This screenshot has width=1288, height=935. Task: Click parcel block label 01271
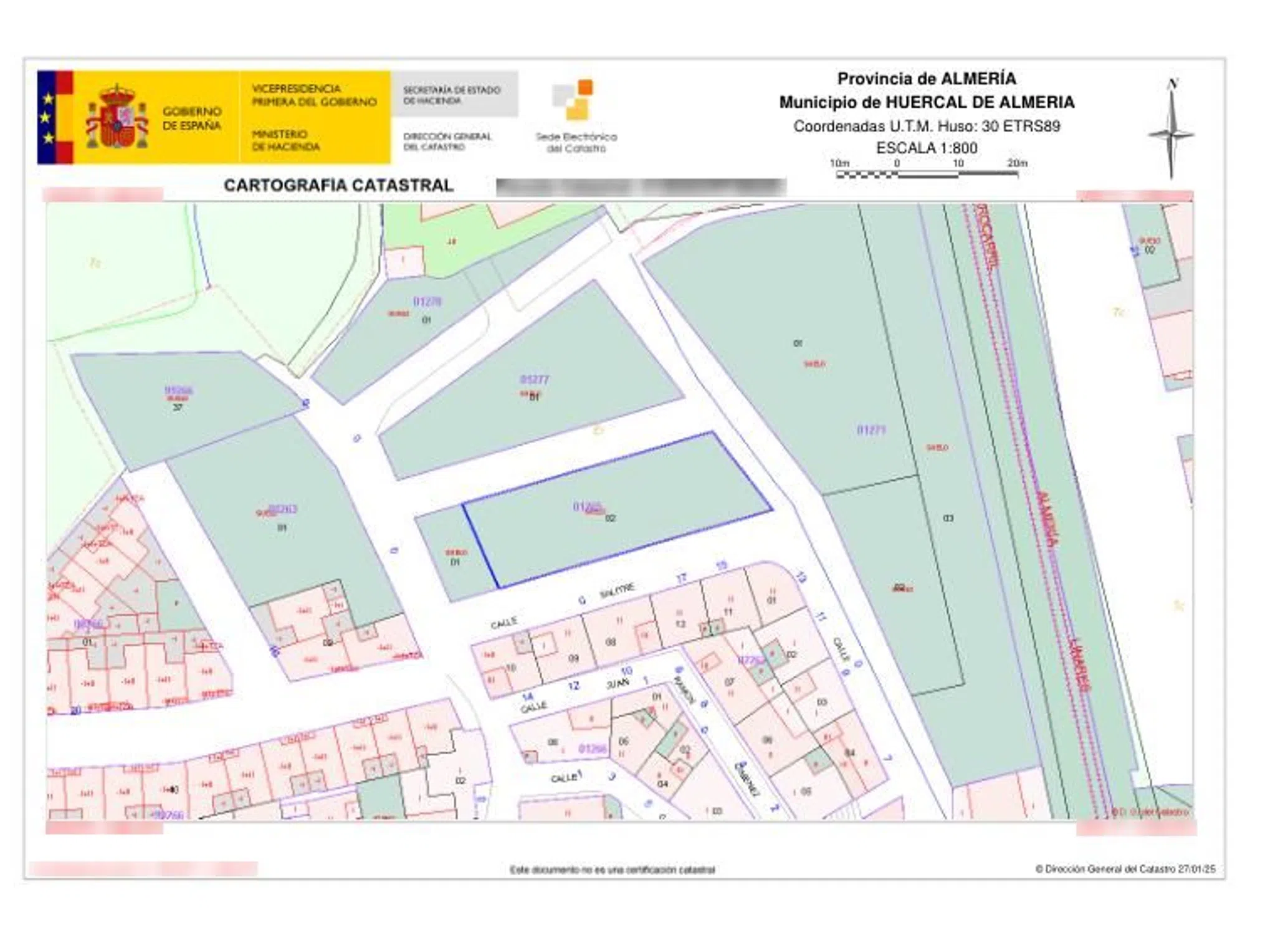tap(871, 430)
